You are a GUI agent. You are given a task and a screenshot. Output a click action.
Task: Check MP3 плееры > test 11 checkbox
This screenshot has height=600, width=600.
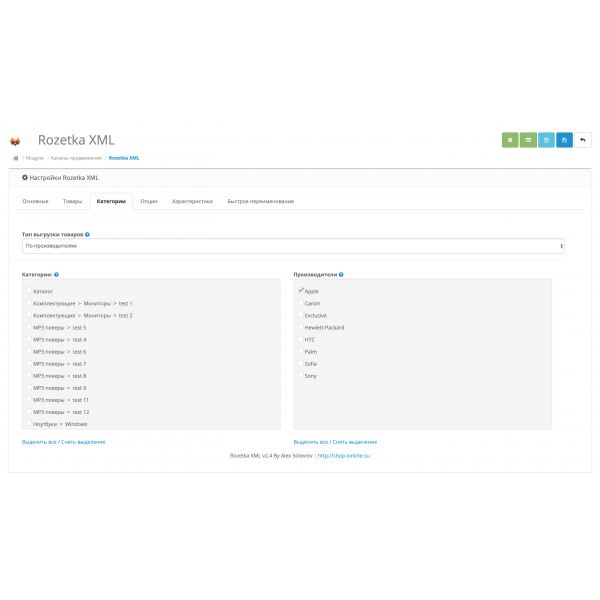pyautogui.click(x=29, y=399)
